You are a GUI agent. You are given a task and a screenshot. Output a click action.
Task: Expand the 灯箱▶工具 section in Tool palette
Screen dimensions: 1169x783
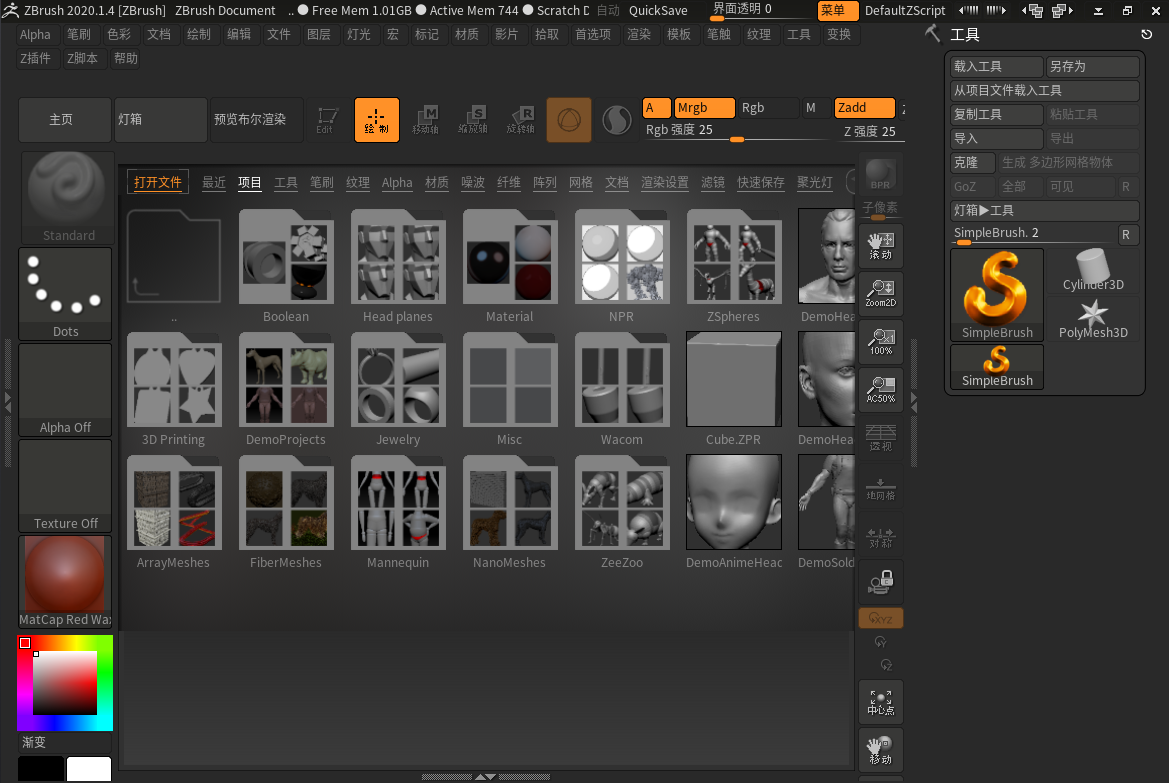click(x=1043, y=211)
